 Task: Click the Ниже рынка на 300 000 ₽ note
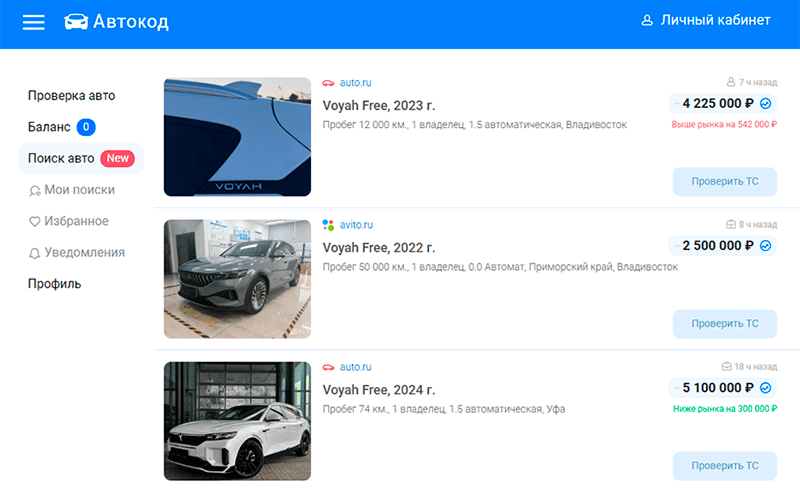725,409
